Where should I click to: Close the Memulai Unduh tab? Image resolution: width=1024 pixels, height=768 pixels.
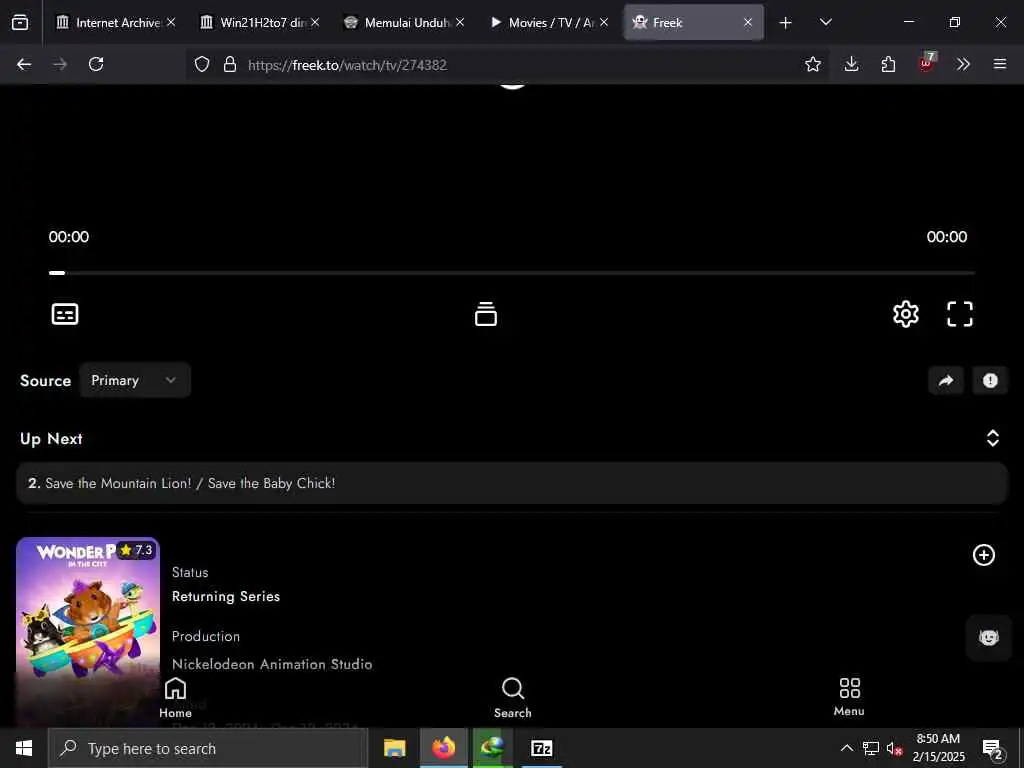[x=460, y=22]
